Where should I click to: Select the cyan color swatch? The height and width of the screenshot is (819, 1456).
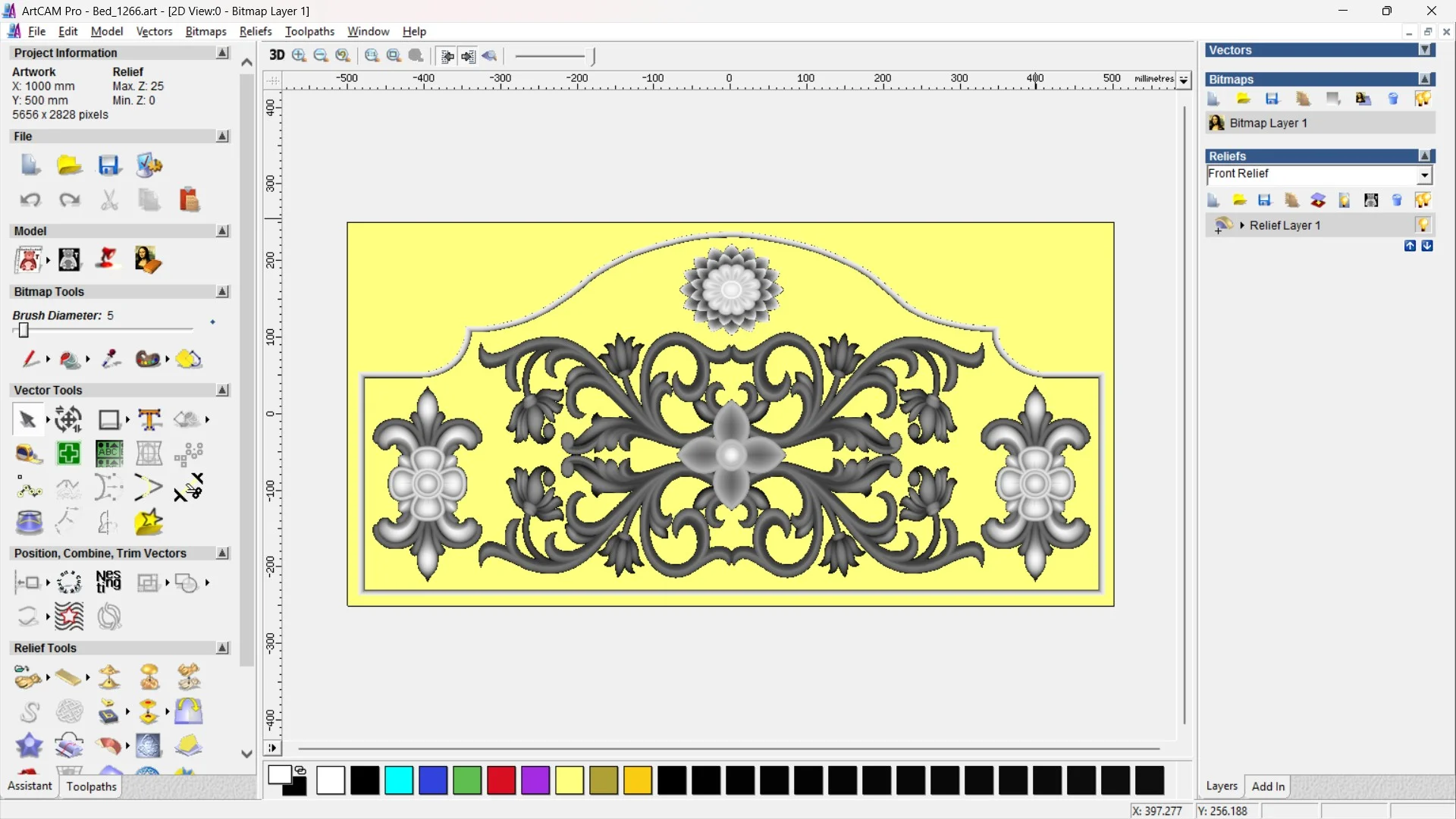(399, 780)
